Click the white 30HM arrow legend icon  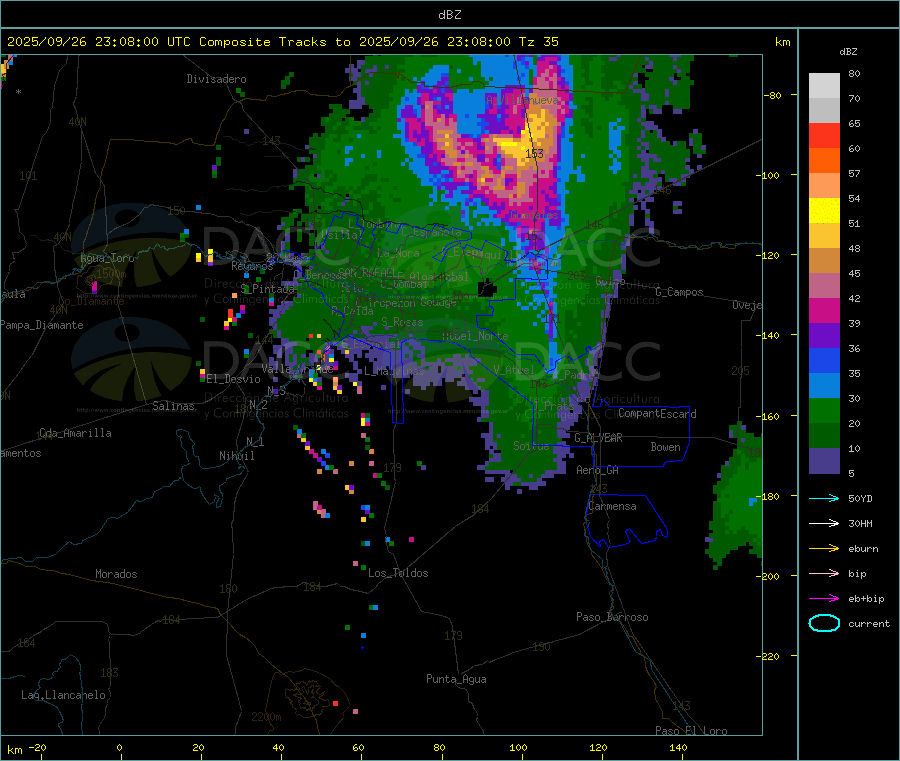click(824, 523)
